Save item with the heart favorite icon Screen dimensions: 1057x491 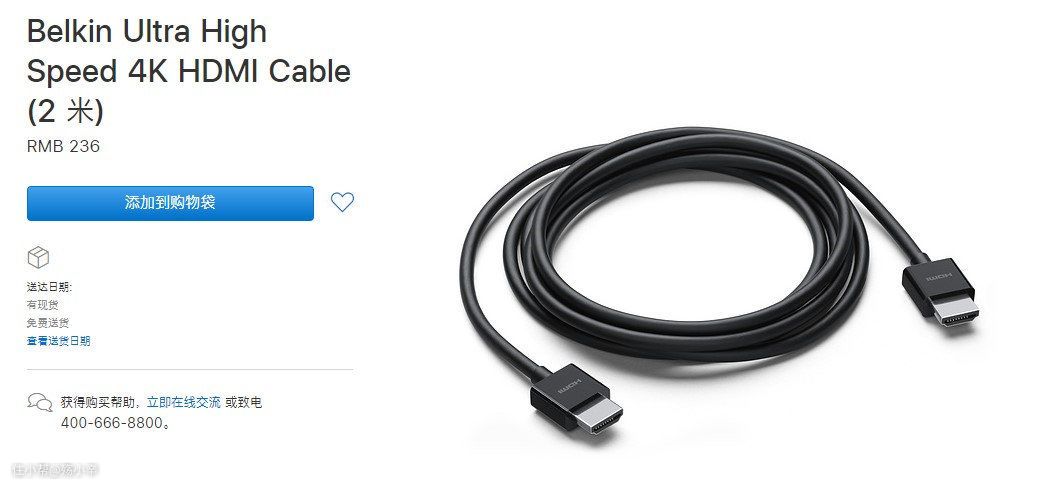[x=342, y=202]
